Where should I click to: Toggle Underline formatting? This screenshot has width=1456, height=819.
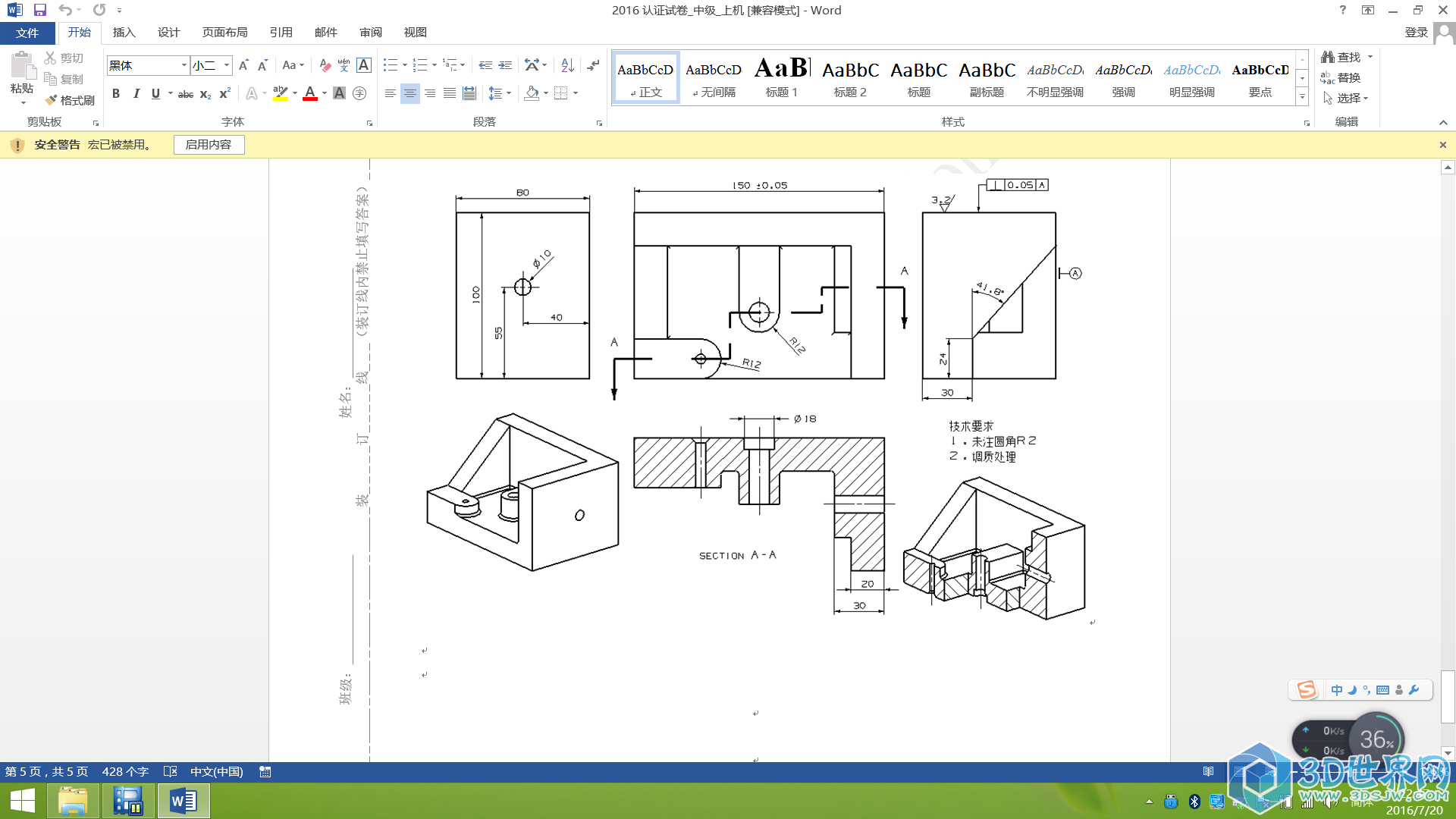coord(155,93)
